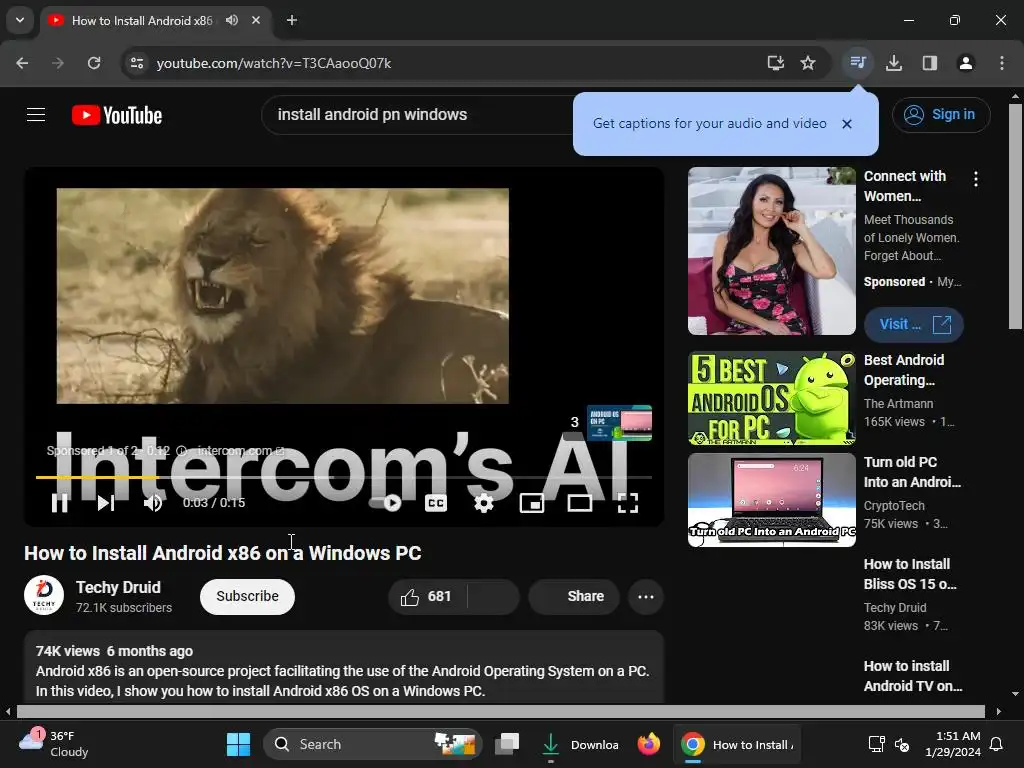Screen dimensions: 1024x768
Task: Open sponsored ad options menu
Action: point(976,179)
